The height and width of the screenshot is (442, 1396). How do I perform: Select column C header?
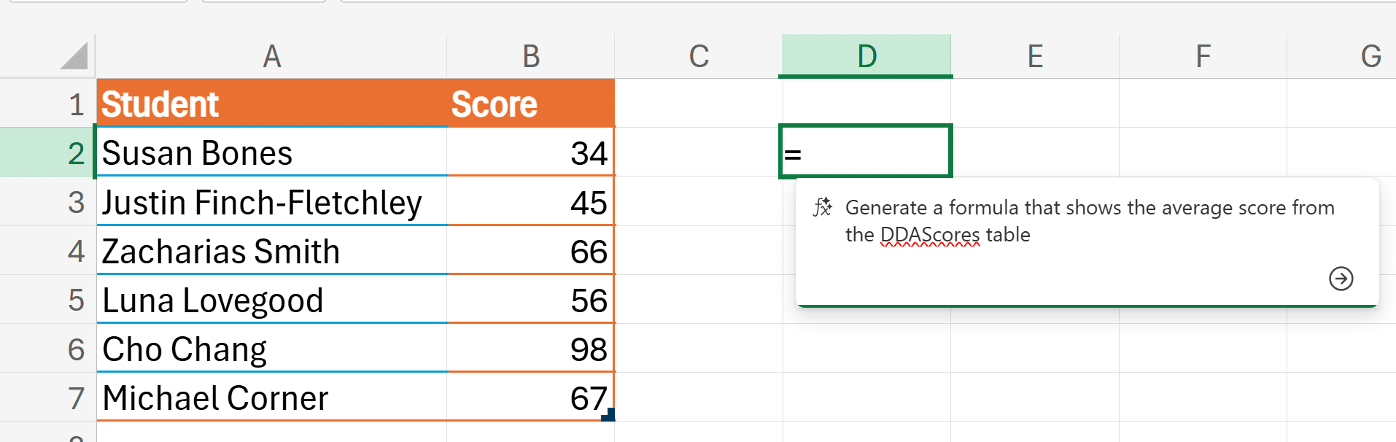point(699,56)
